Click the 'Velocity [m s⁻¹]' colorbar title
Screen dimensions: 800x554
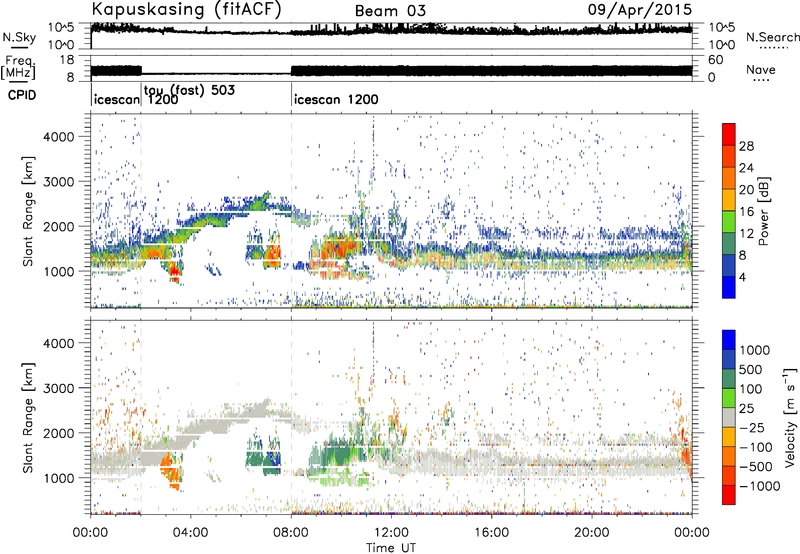790,417
